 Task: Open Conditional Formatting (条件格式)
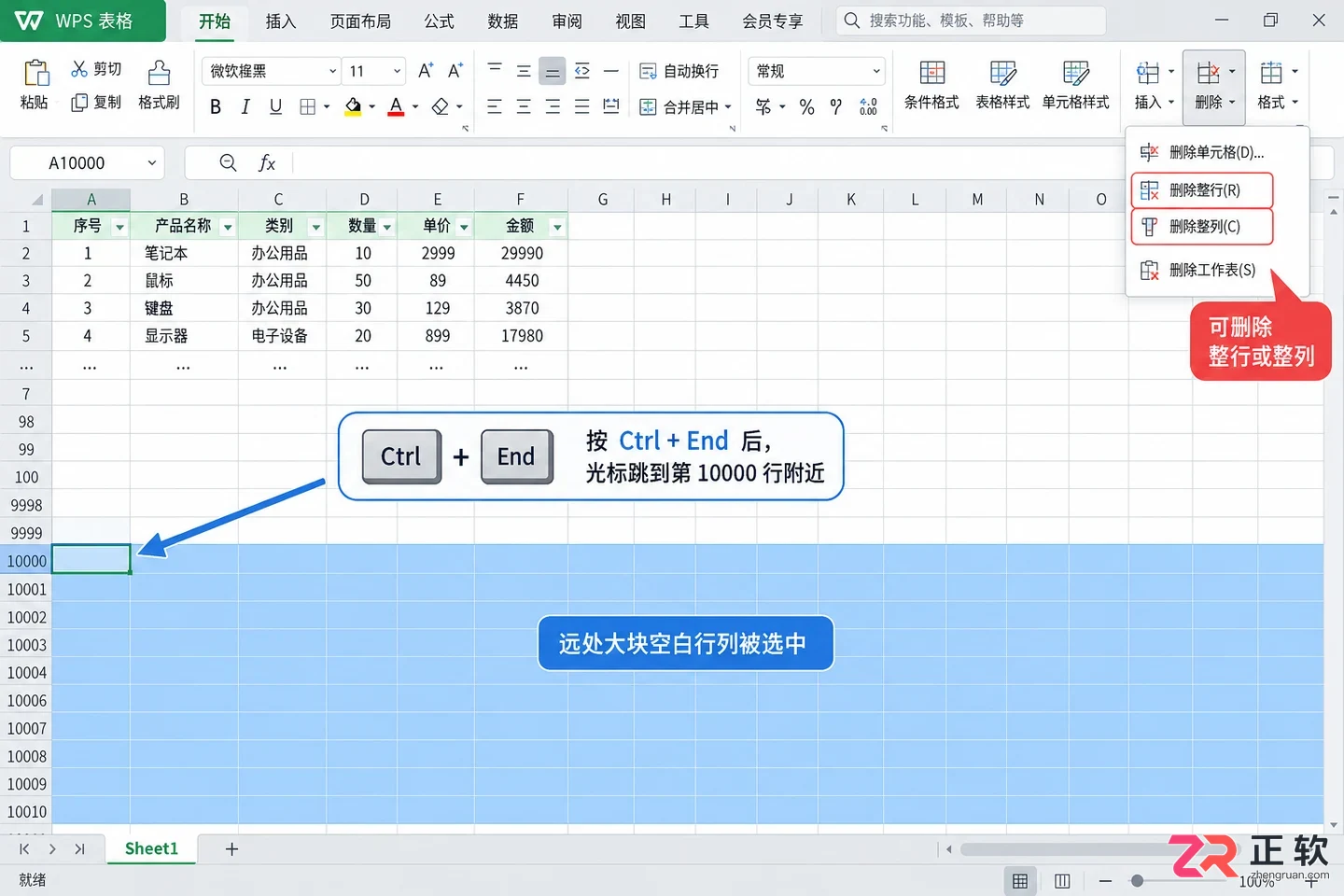tap(931, 86)
